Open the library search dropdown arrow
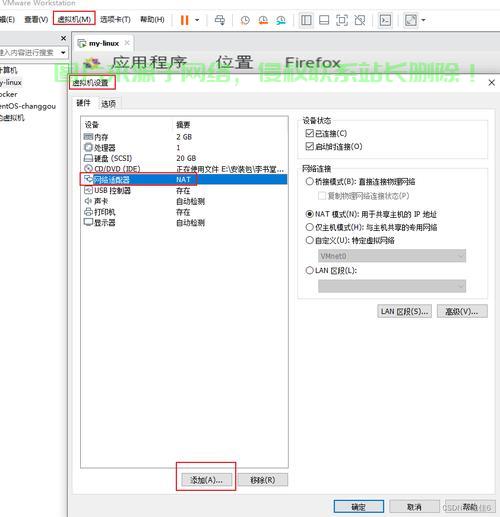 click(x=63, y=53)
